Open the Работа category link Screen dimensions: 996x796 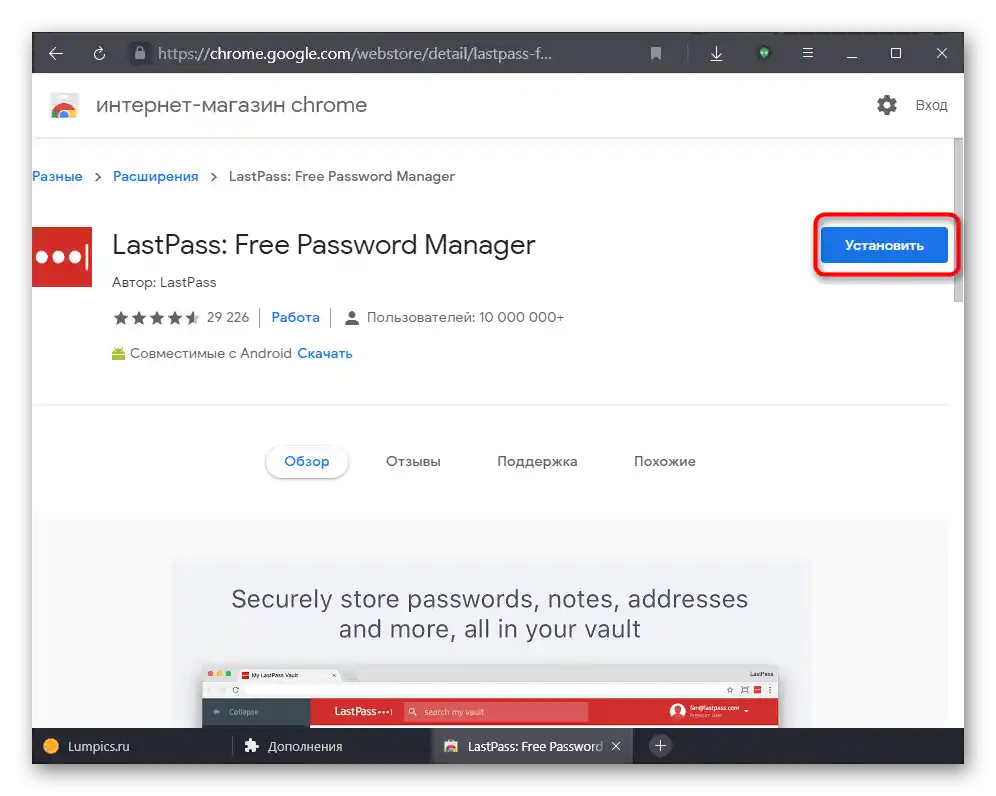point(295,318)
